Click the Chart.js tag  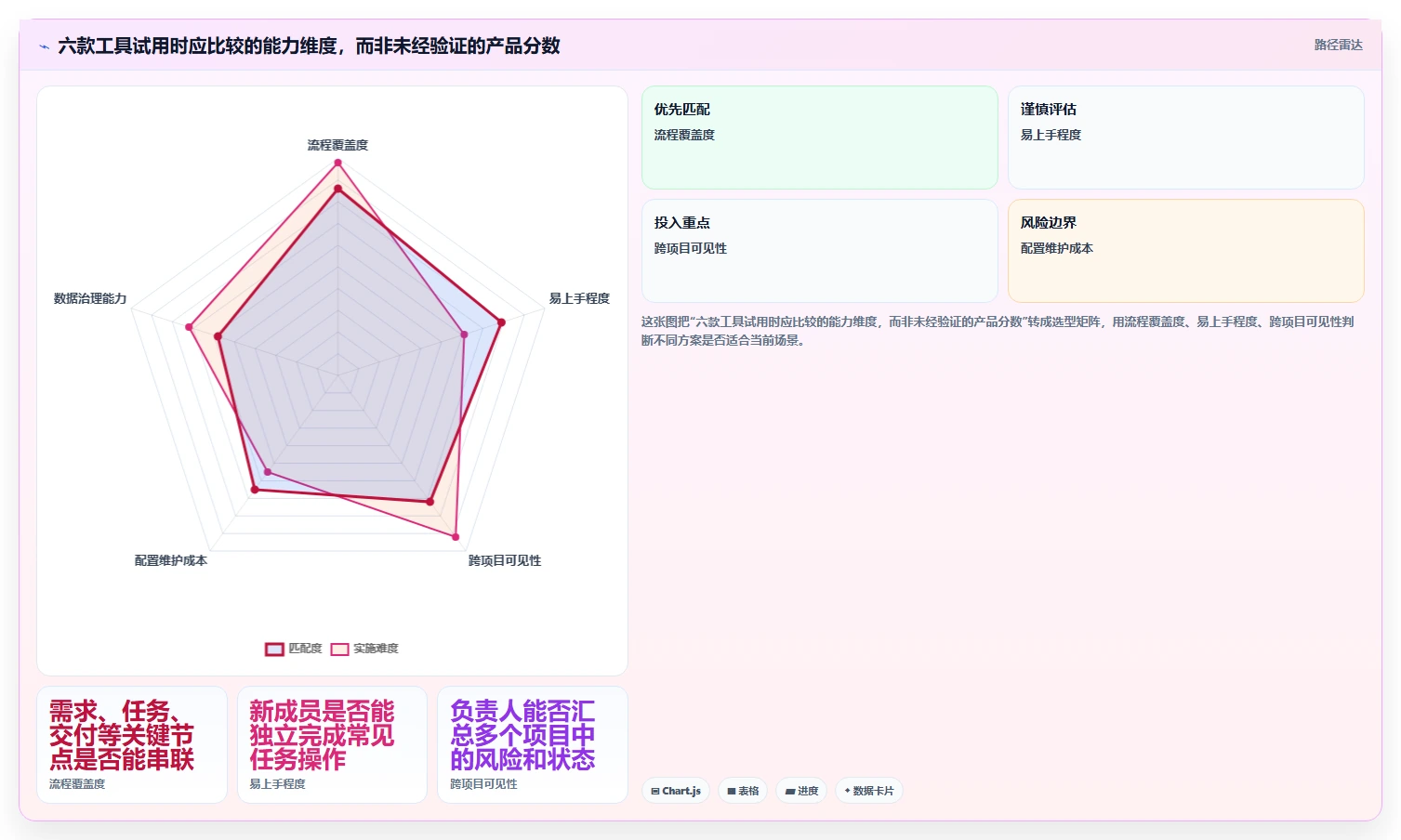coord(676,791)
